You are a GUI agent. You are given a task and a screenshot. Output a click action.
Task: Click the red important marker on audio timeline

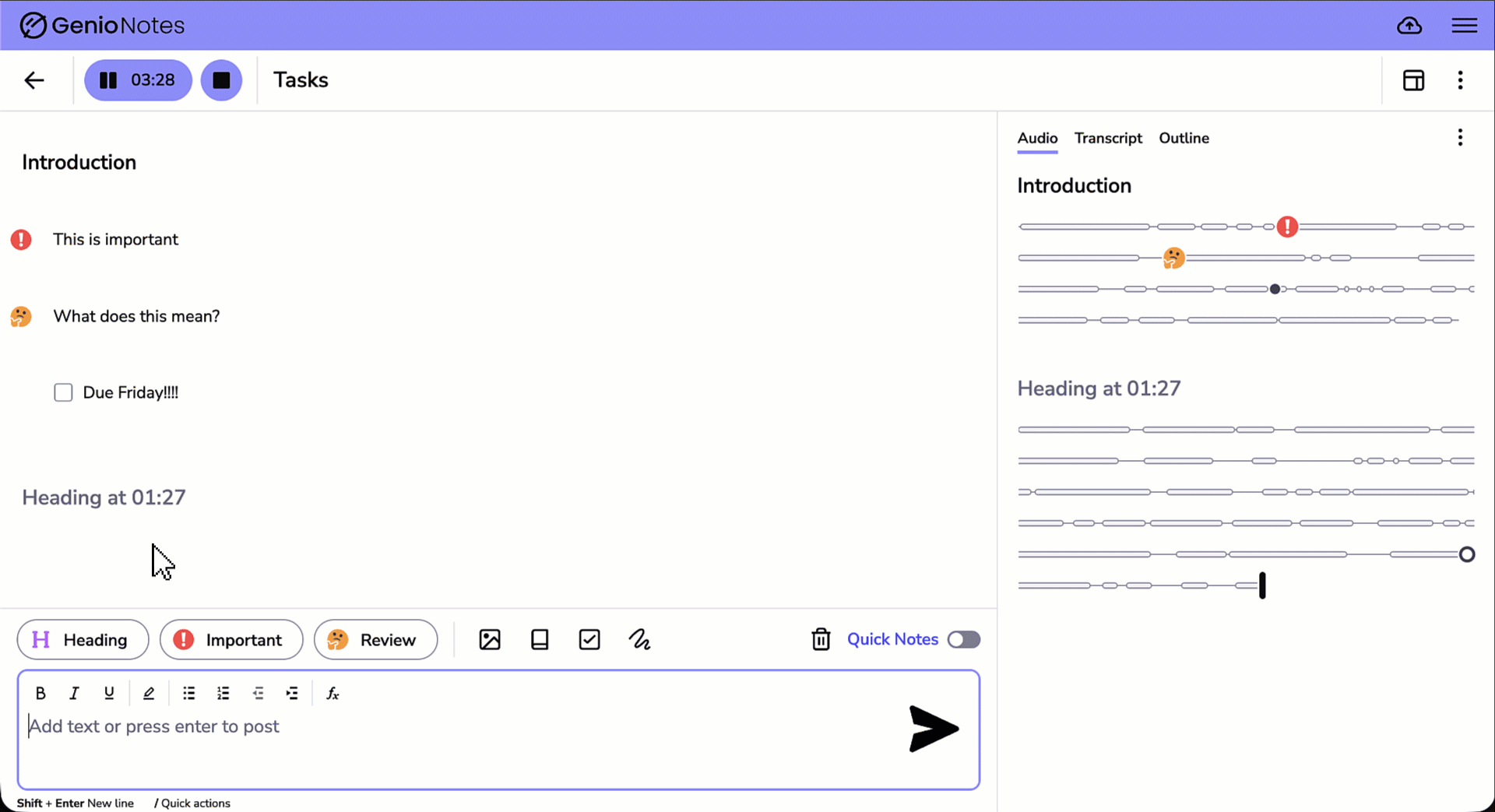pyautogui.click(x=1287, y=227)
